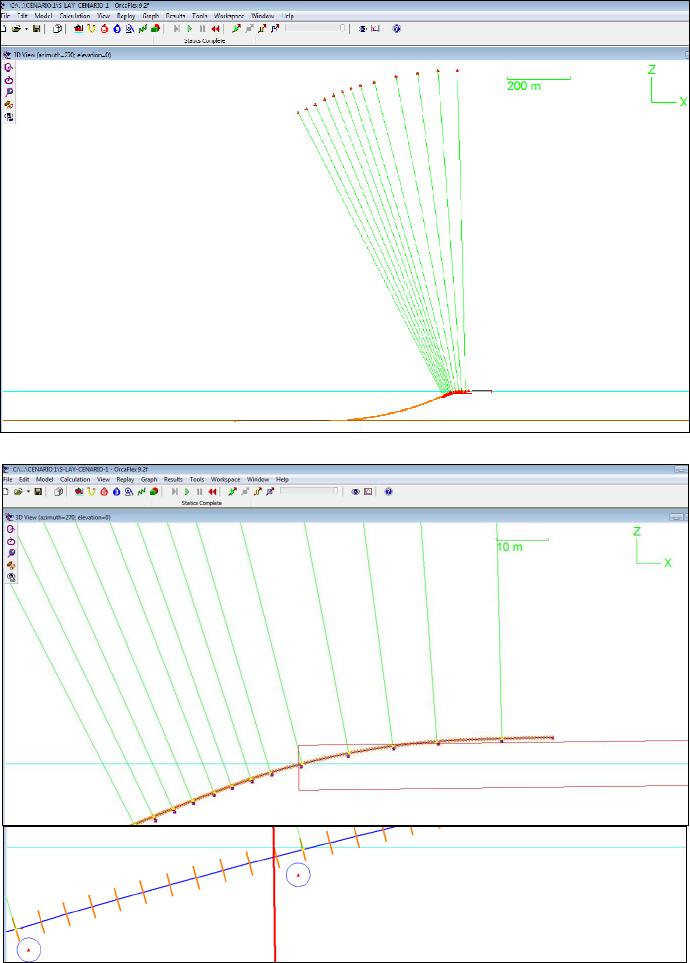Open the Model menu in the lower window
The image size is (690, 963).
tap(45, 480)
